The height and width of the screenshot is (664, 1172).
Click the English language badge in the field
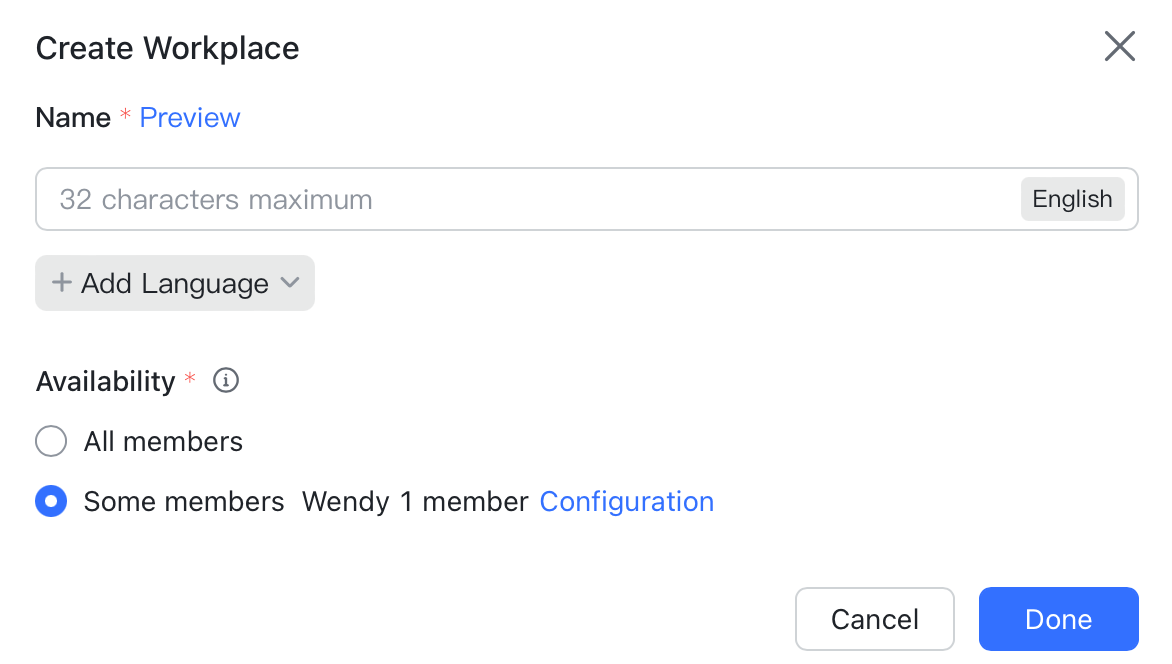pos(1072,199)
